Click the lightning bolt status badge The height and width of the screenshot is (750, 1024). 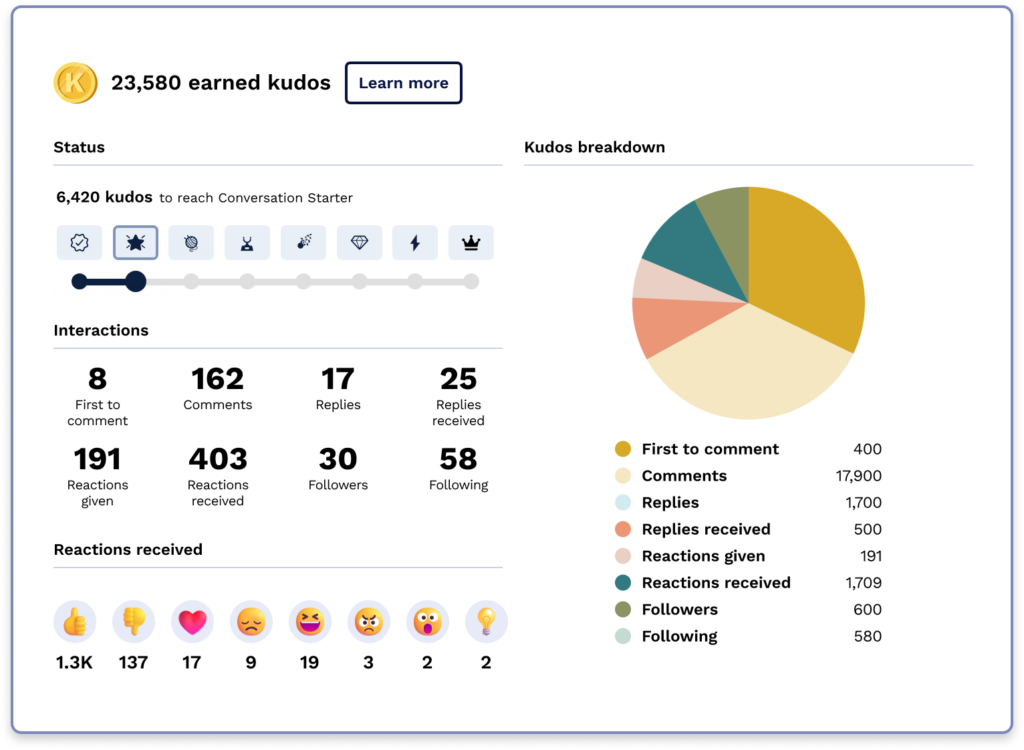click(415, 242)
